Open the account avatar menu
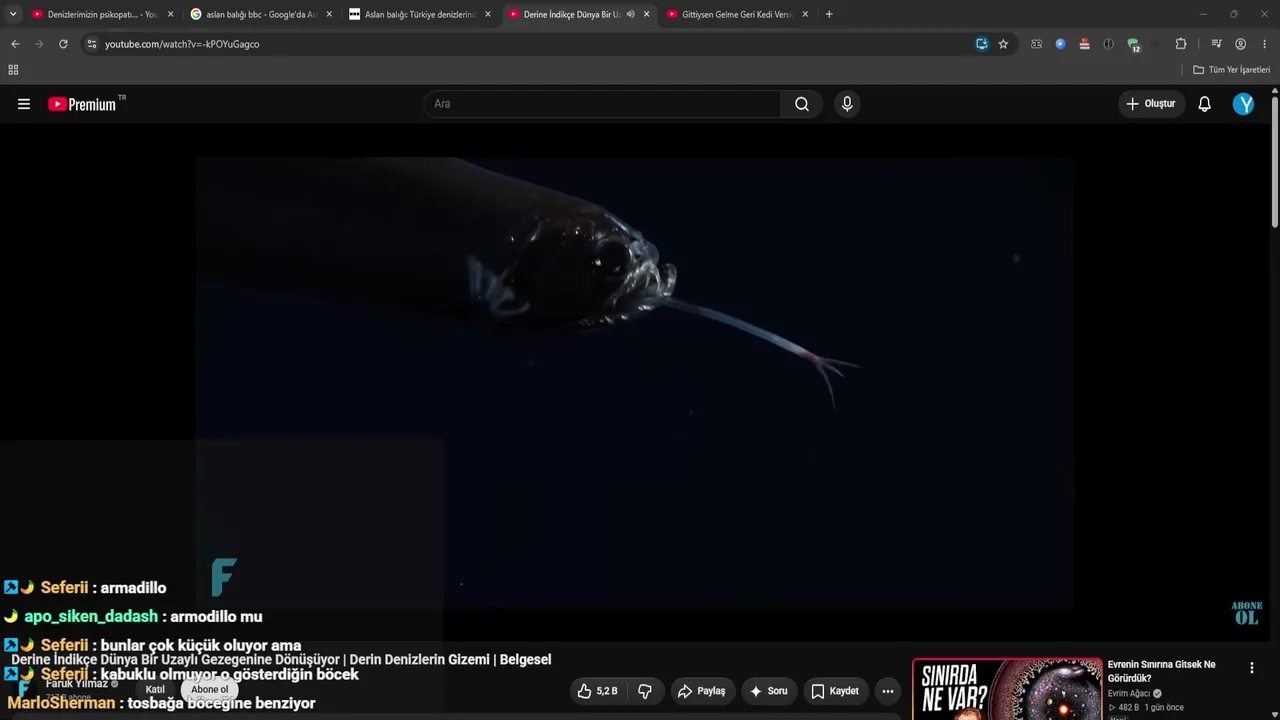This screenshot has height=720, width=1280. [x=1243, y=104]
